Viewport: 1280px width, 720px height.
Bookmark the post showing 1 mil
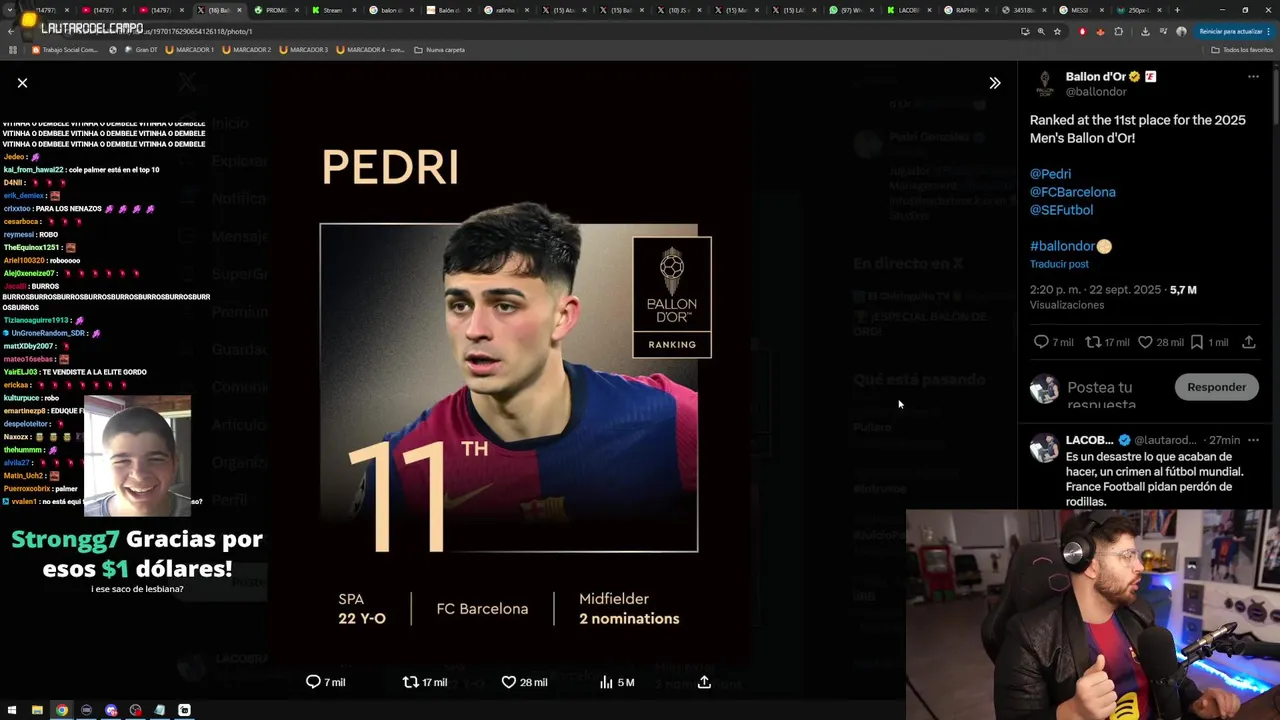pos(1197,342)
